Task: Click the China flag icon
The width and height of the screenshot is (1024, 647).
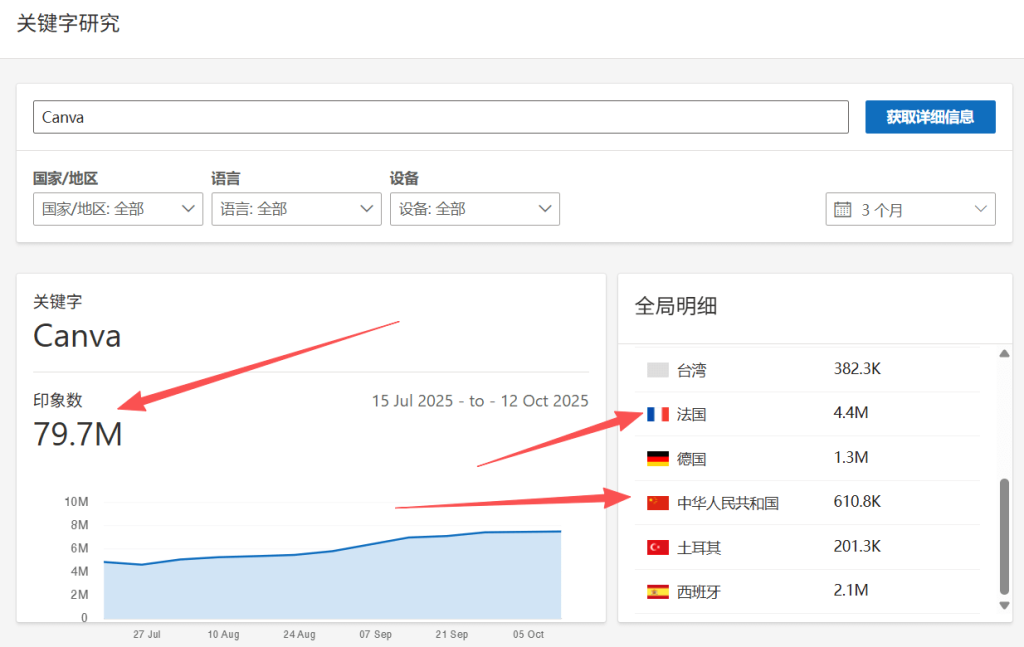Action: coord(657,502)
